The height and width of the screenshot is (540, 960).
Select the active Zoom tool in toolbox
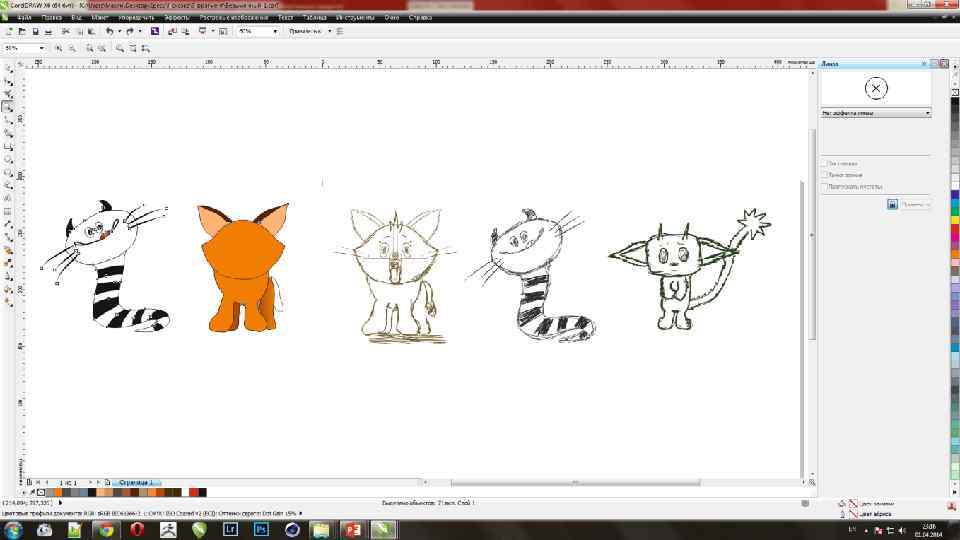9,107
